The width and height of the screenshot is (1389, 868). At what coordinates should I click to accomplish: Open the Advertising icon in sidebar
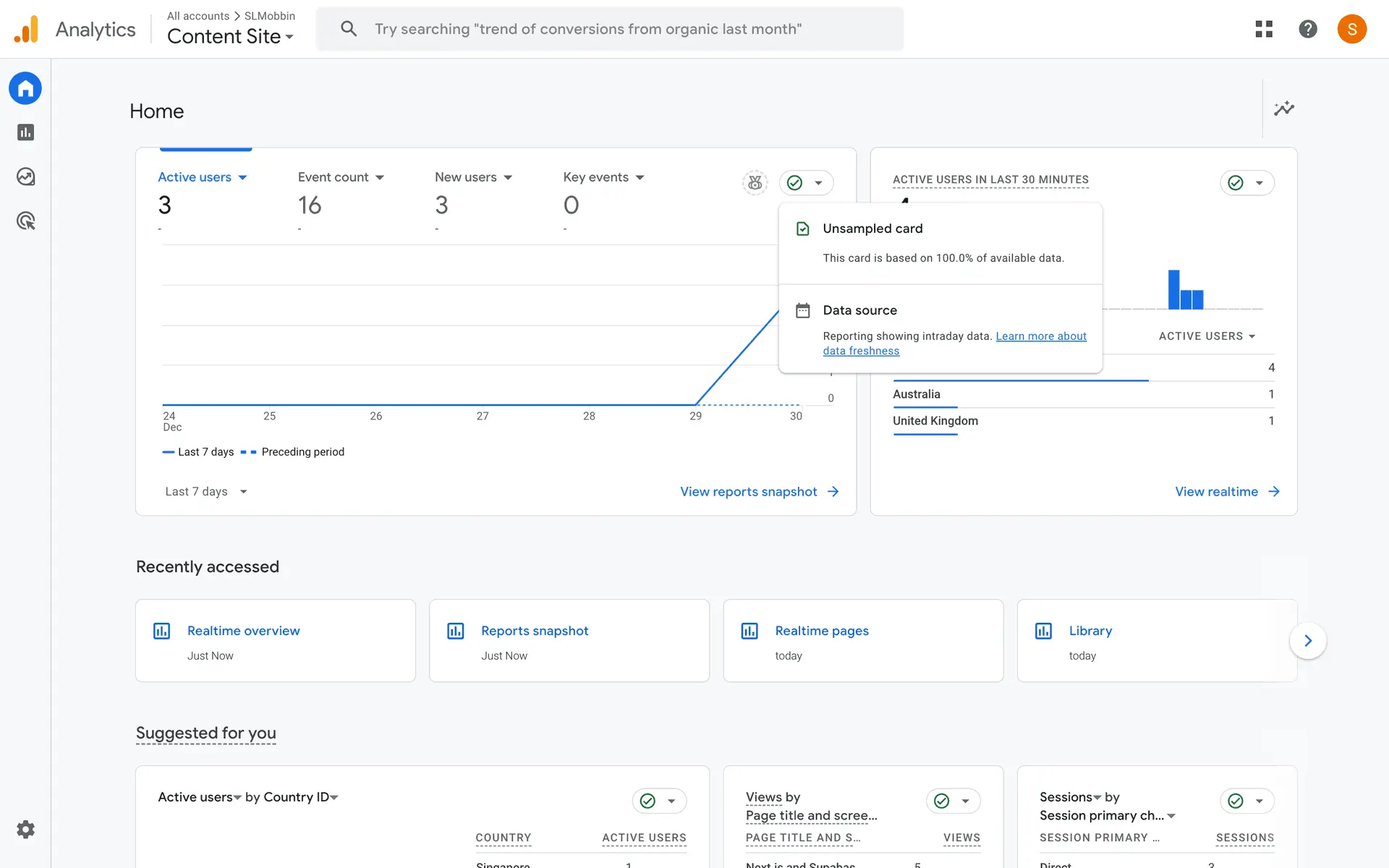(x=25, y=221)
